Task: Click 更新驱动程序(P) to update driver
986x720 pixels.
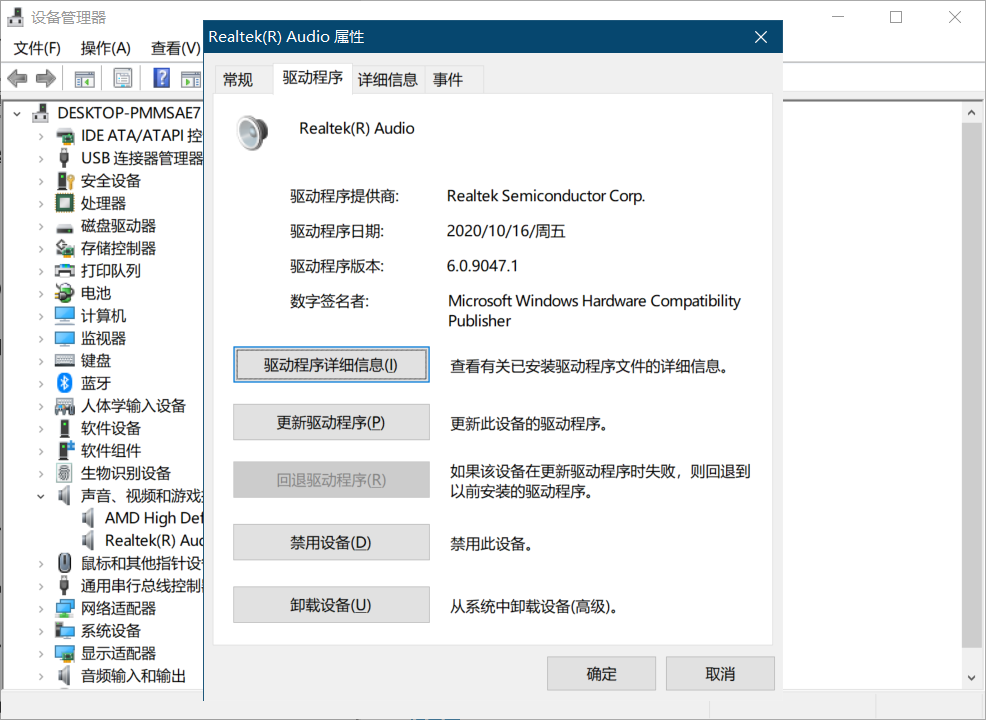Action: pyautogui.click(x=331, y=422)
